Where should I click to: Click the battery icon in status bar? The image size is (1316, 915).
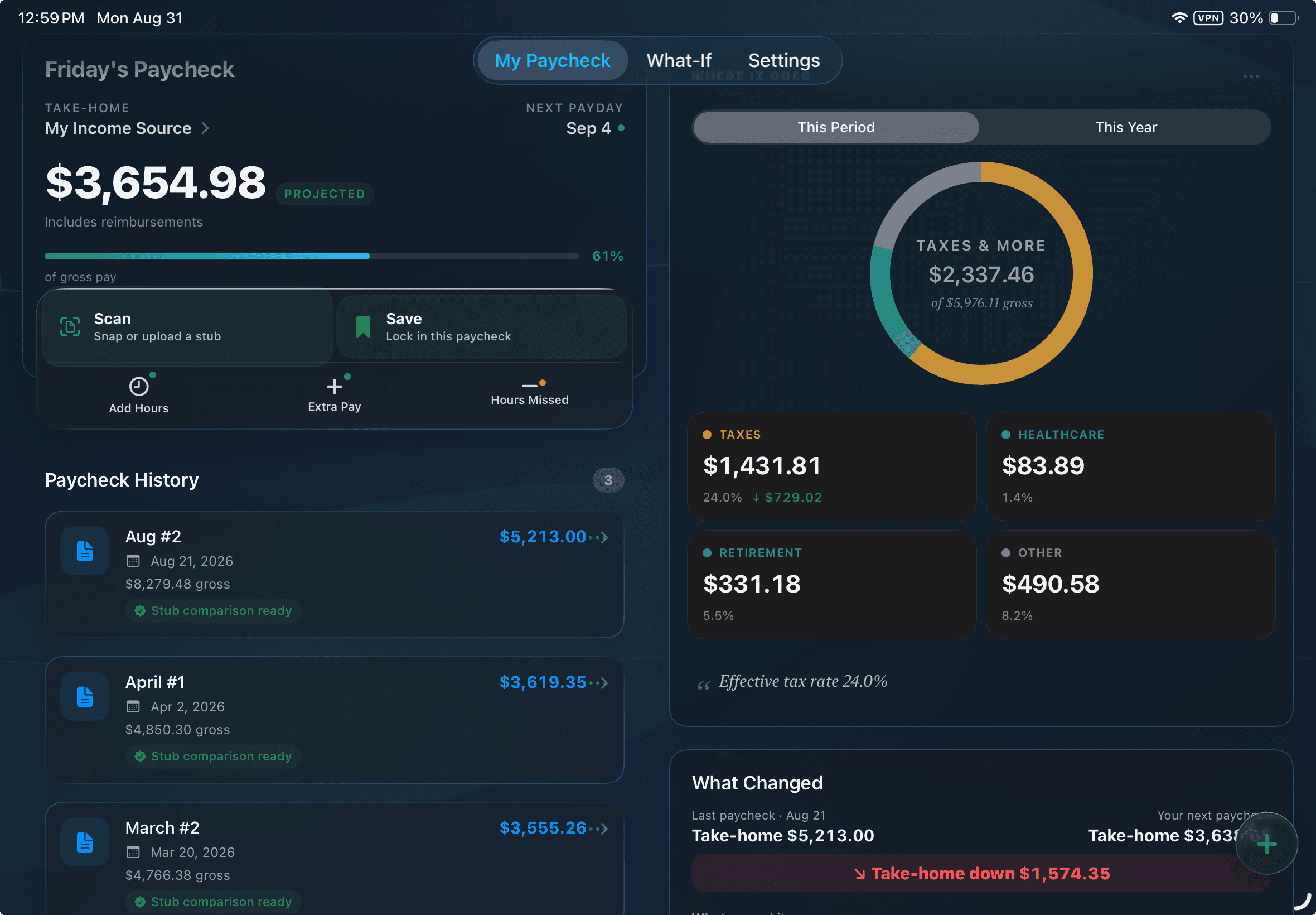click(x=1283, y=18)
